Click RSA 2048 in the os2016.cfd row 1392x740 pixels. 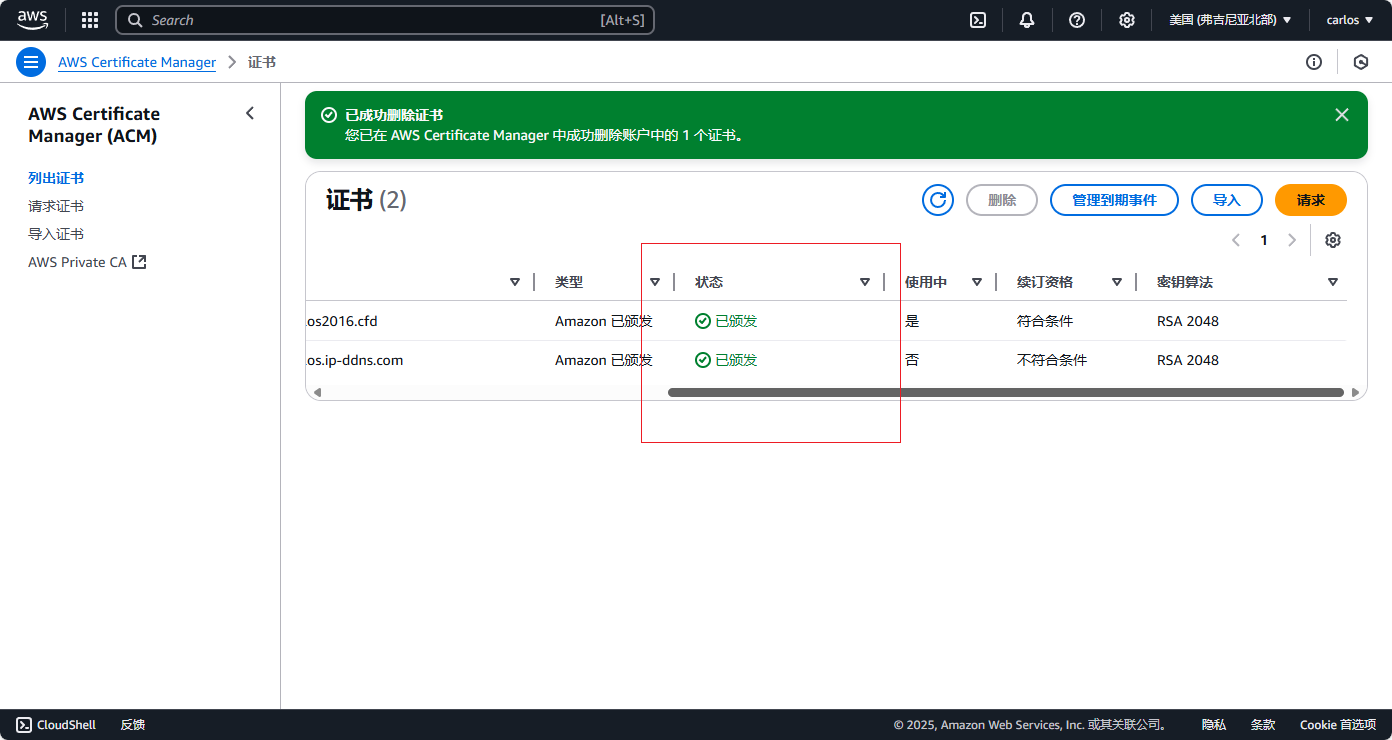(x=1188, y=321)
